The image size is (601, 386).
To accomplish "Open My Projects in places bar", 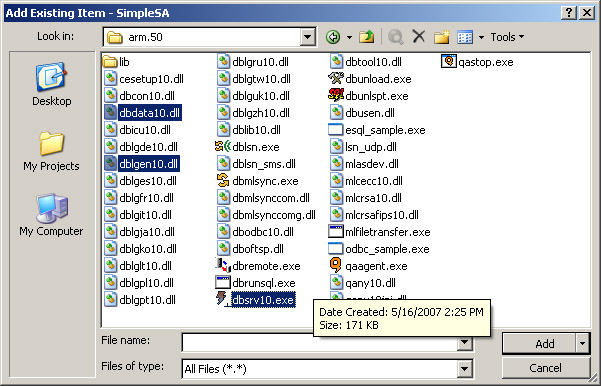I will point(51,151).
